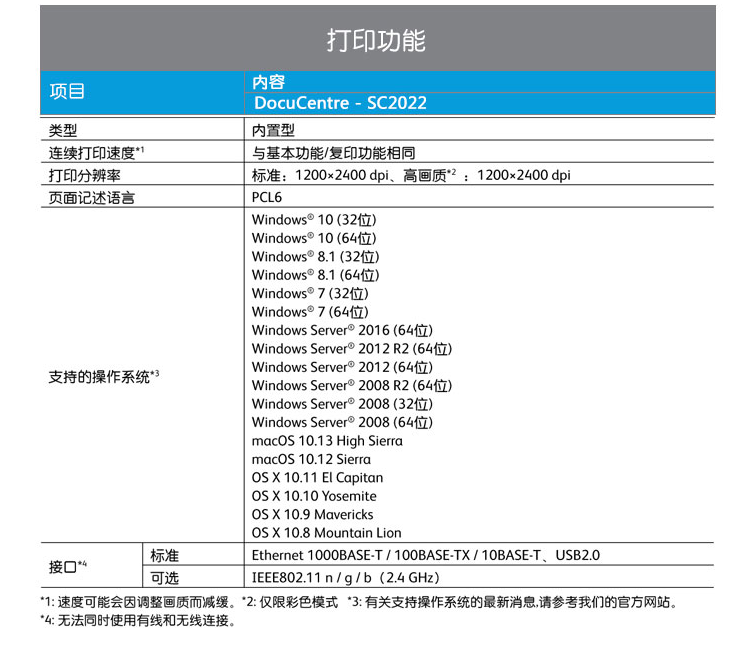Image resolution: width=750 pixels, height=650 pixels.
Task: Select the Windows 8.1 (32位) entry
Action: point(316,257)
